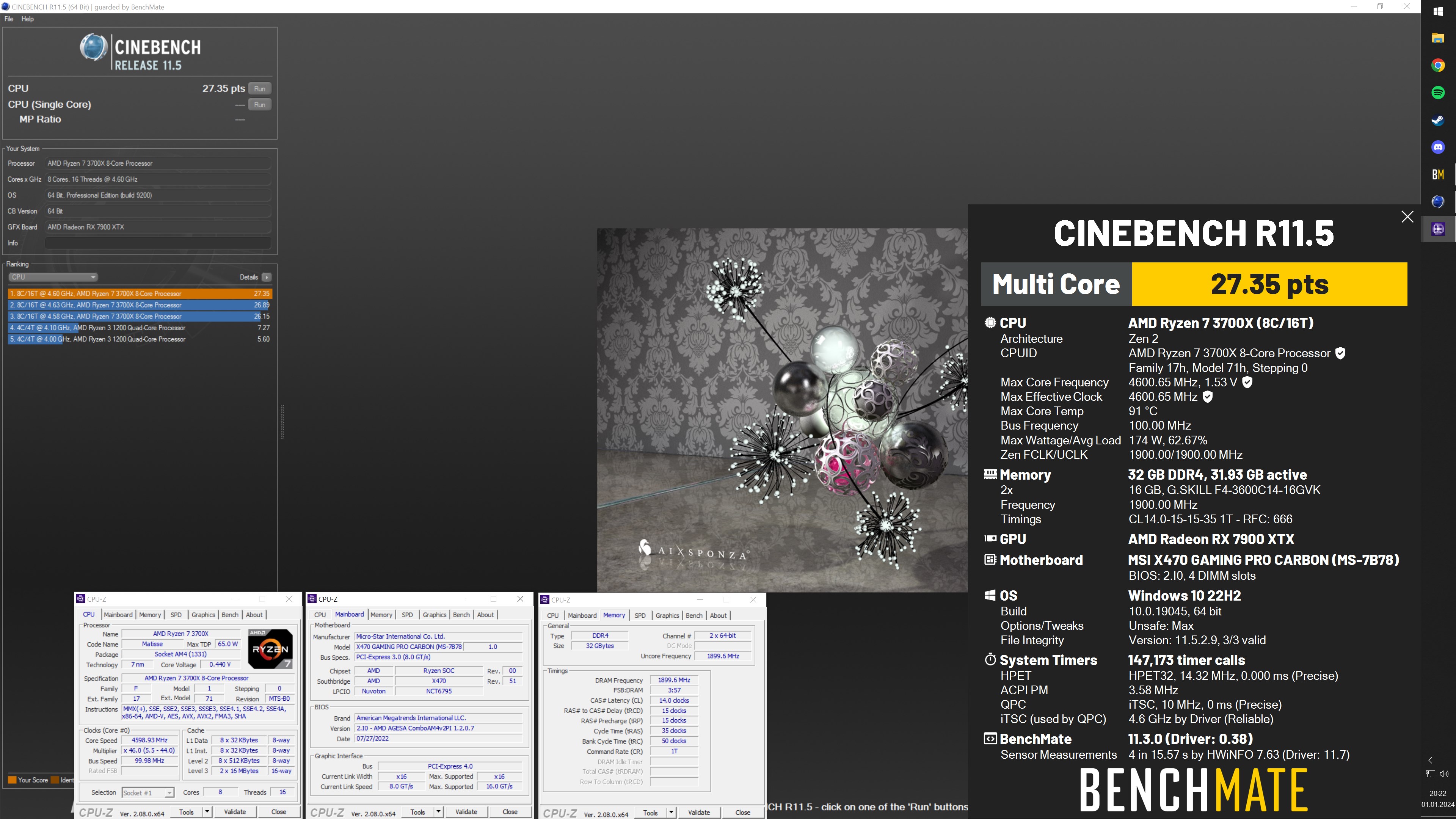Expand ranking Details with the arrow button
The height and width of the screenshot is (819, 1456).
pyautogui.click(x=267, y=277)
